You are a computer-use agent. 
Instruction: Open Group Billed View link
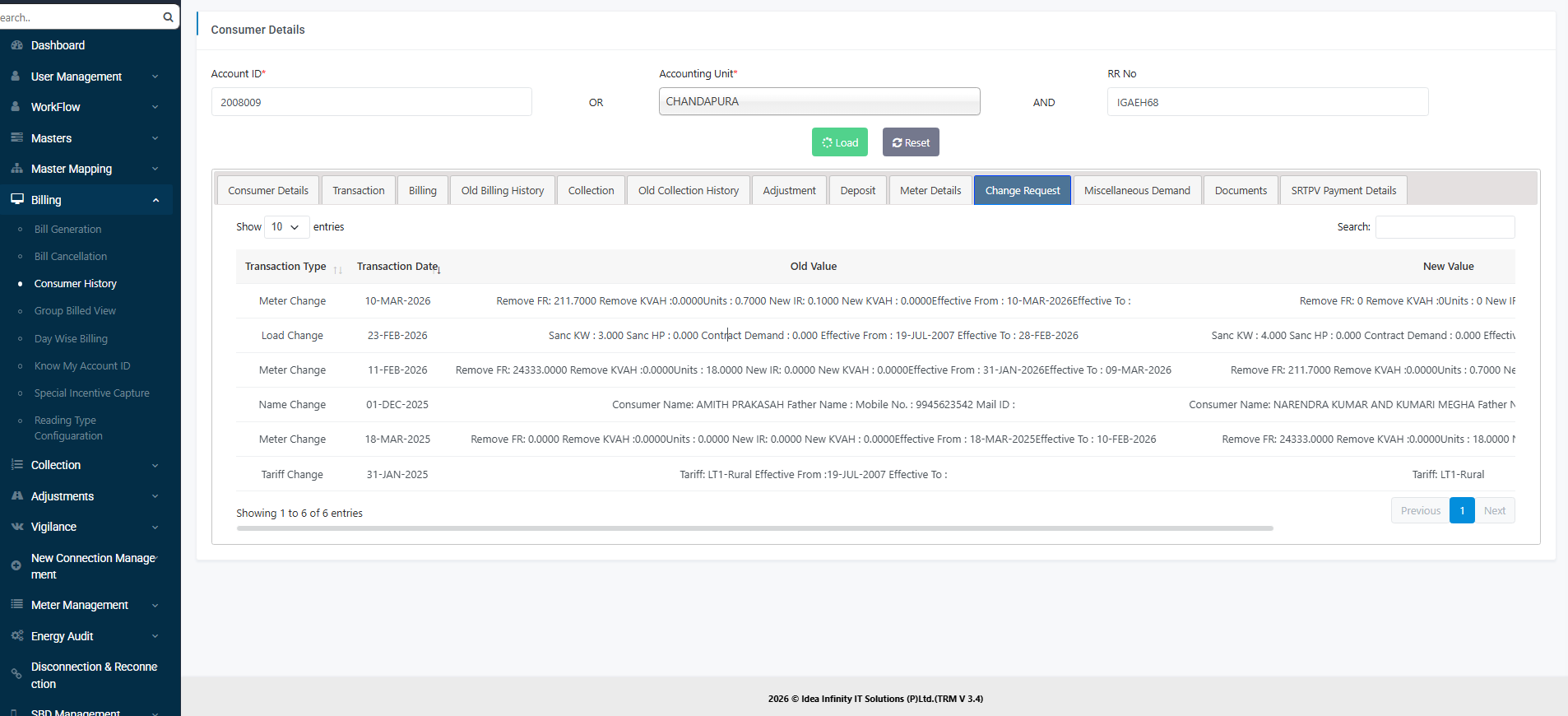coord(75,310)
